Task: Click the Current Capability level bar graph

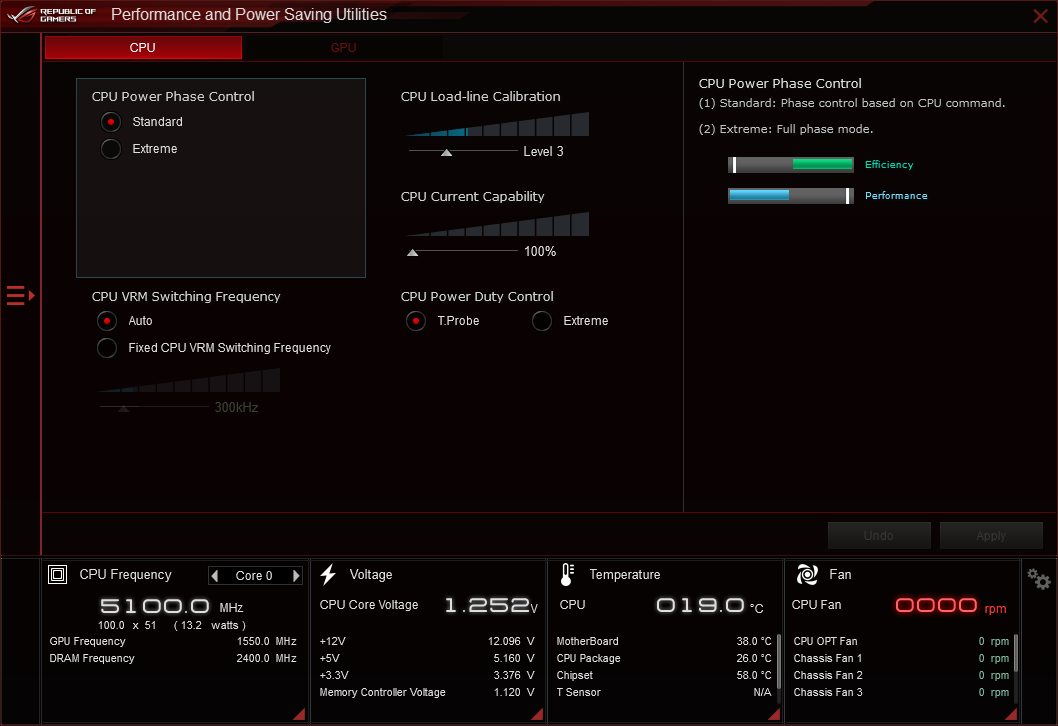Action: (498, 224)
